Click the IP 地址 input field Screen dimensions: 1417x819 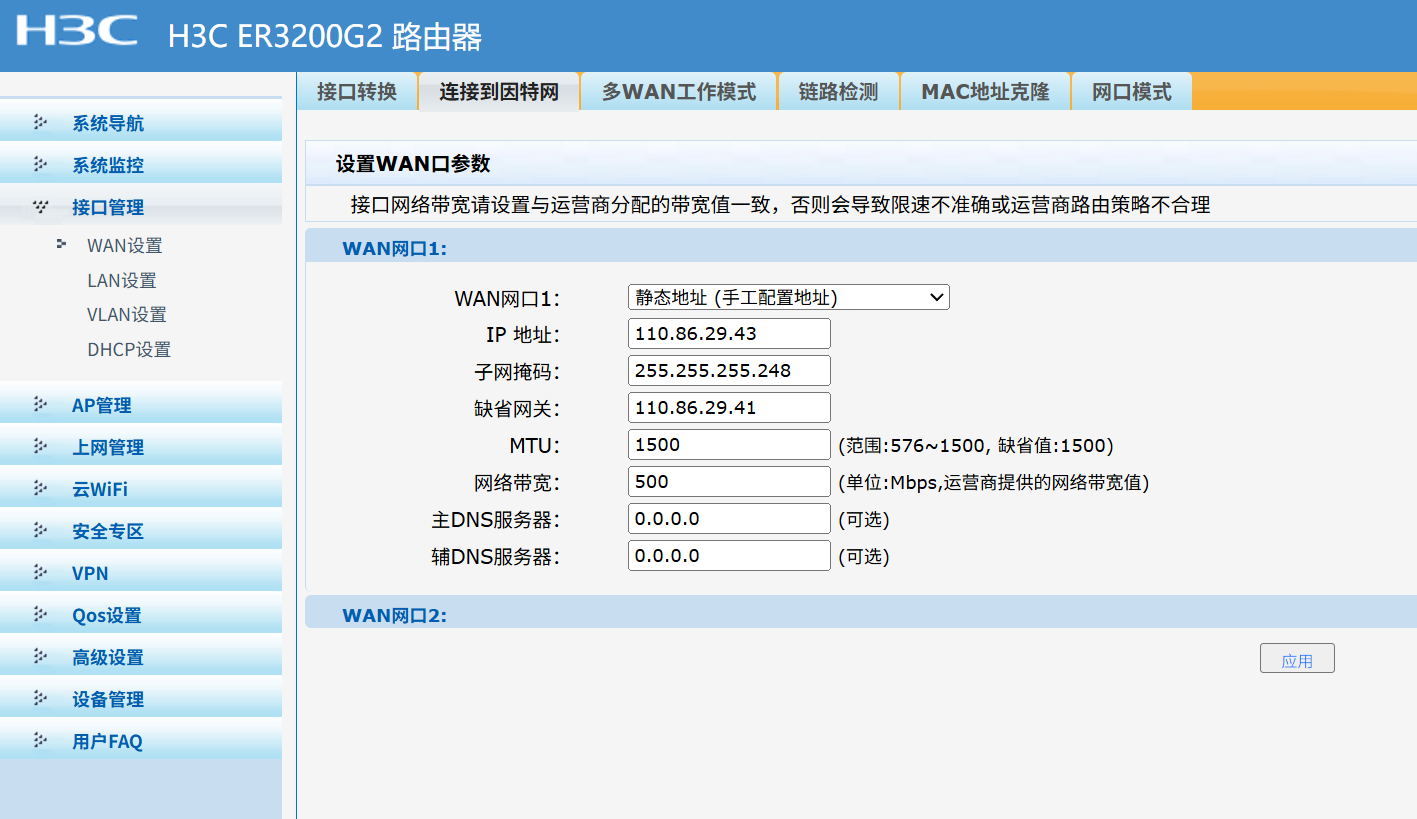pos(729,334)
